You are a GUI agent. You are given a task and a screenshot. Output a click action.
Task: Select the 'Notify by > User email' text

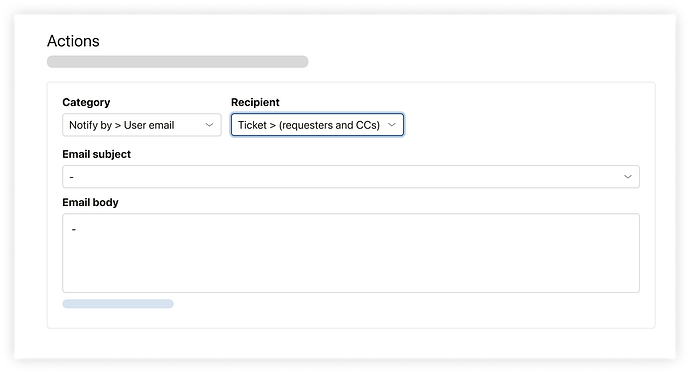point(121,125)
